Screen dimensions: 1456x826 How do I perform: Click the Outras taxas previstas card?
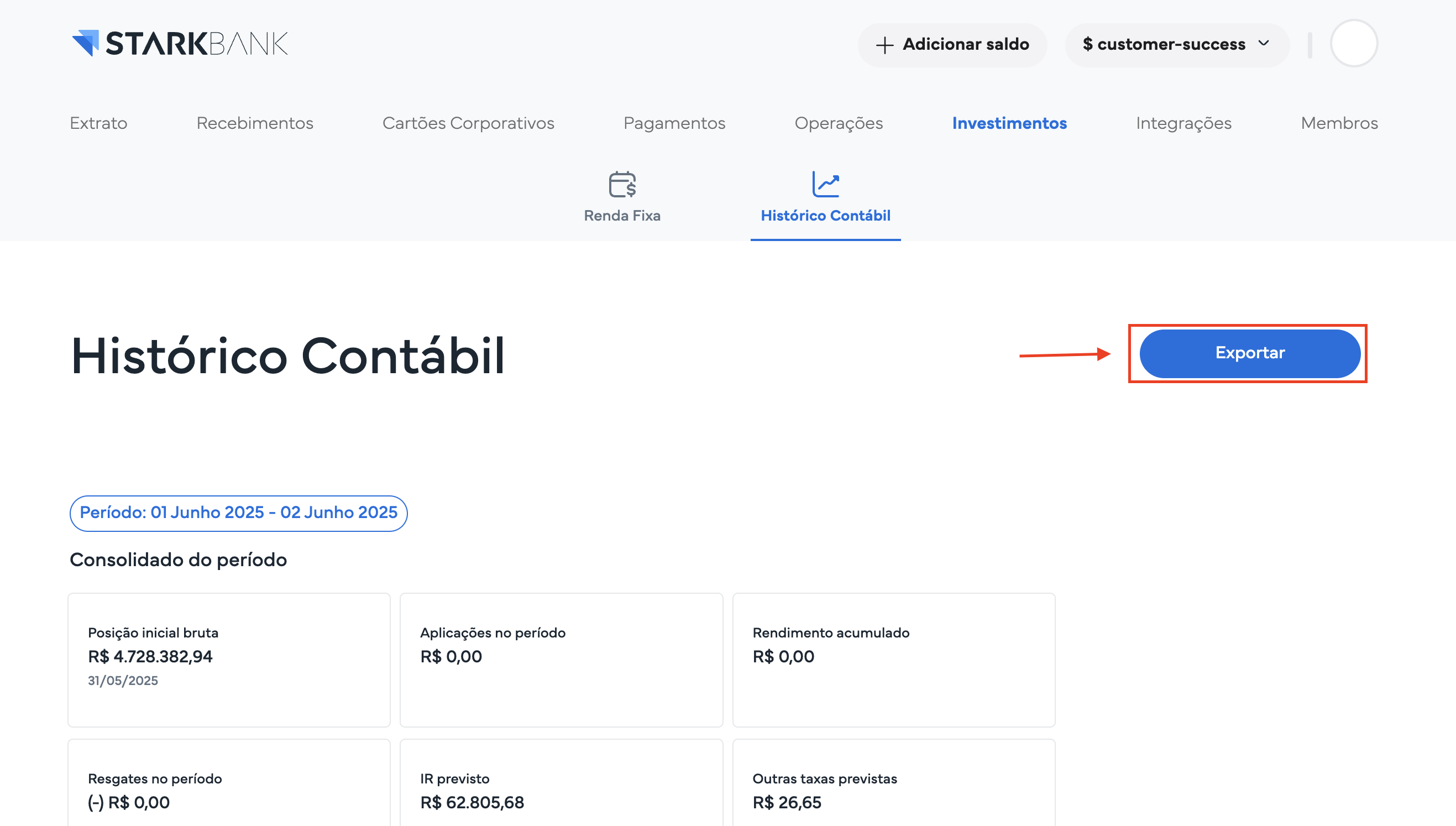[893, 783]
